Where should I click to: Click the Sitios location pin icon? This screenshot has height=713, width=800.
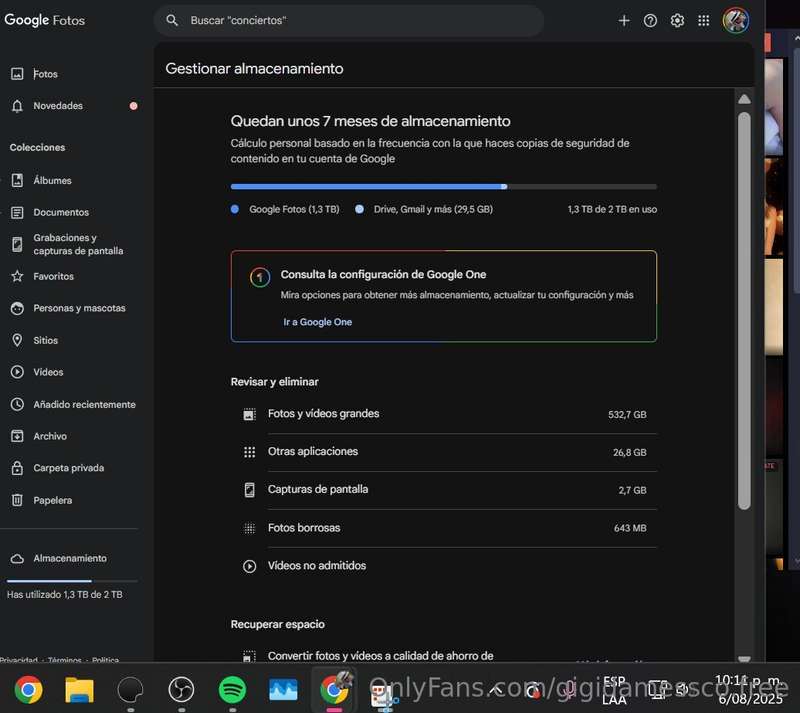[17, 340]
